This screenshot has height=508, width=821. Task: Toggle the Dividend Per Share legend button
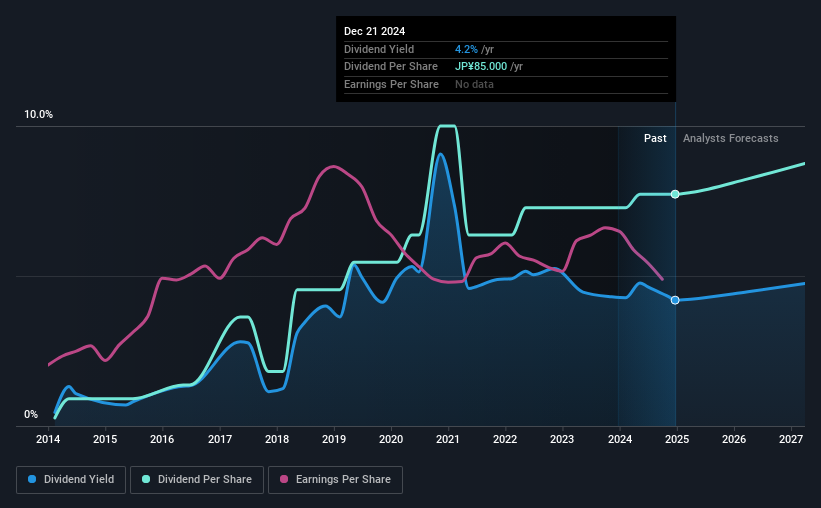pyautogui.click(x=197, y=480)
